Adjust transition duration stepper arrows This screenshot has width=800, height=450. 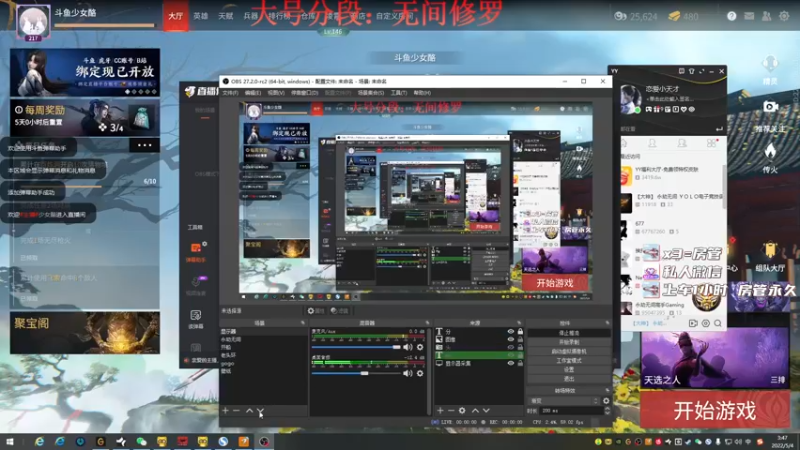607,411
